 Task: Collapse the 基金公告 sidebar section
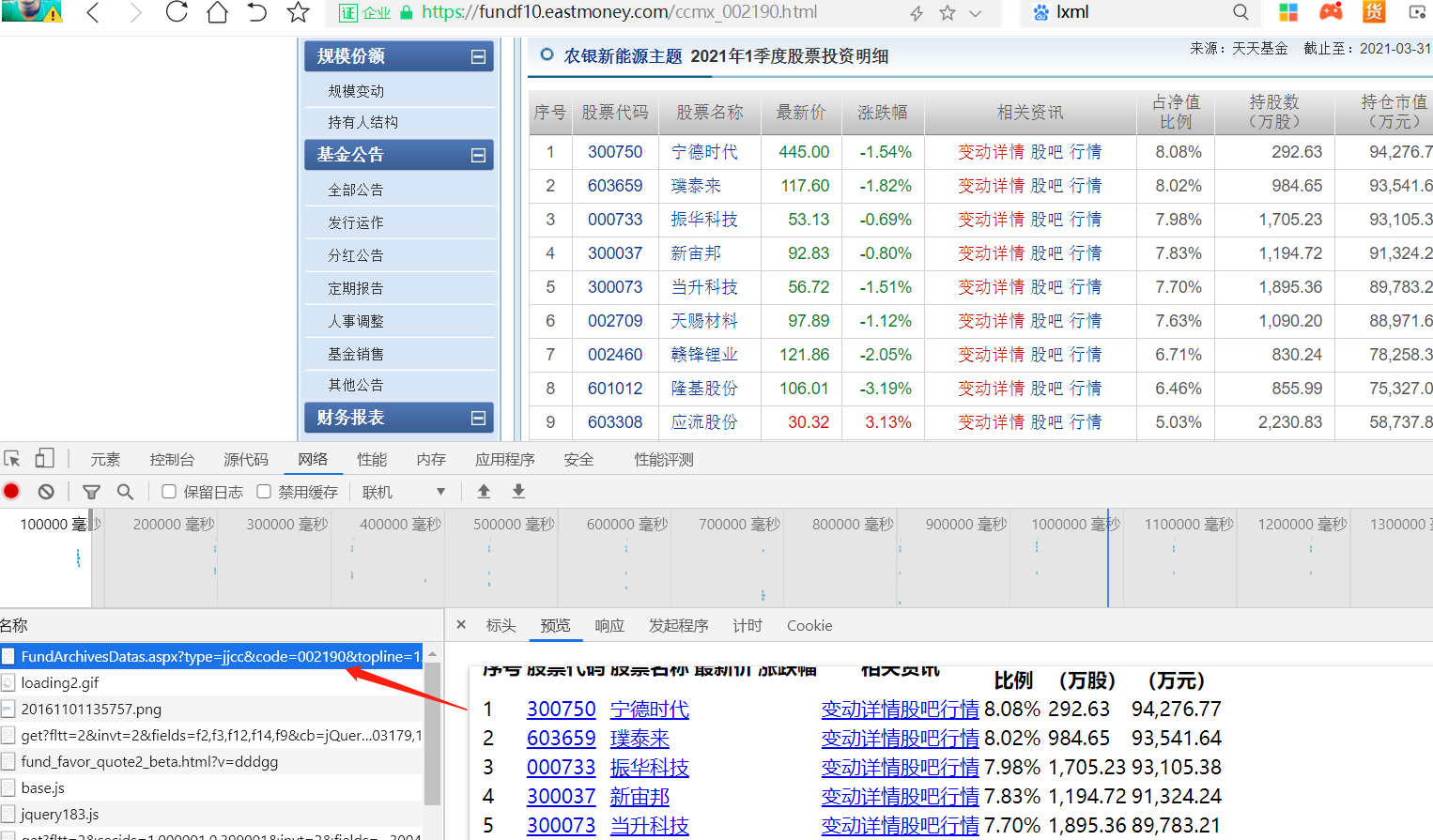tap(478, 155)
